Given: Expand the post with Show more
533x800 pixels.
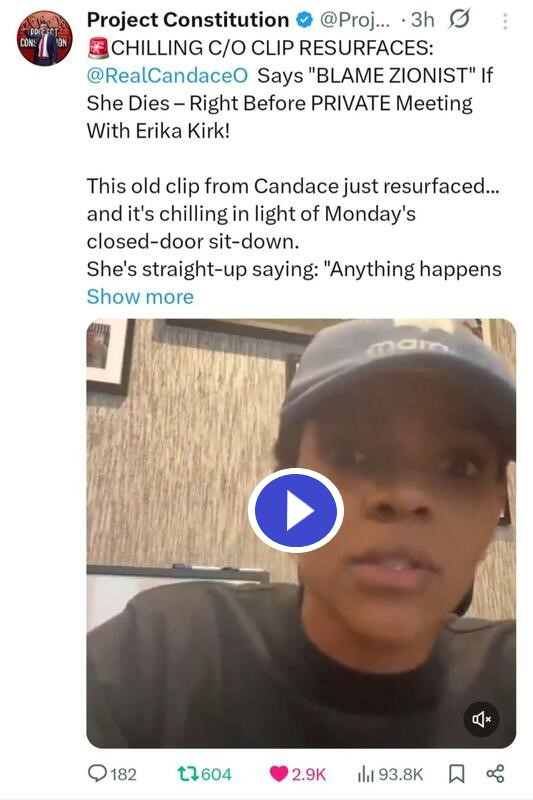Looking at the screenshot, I should coord(140,297).
